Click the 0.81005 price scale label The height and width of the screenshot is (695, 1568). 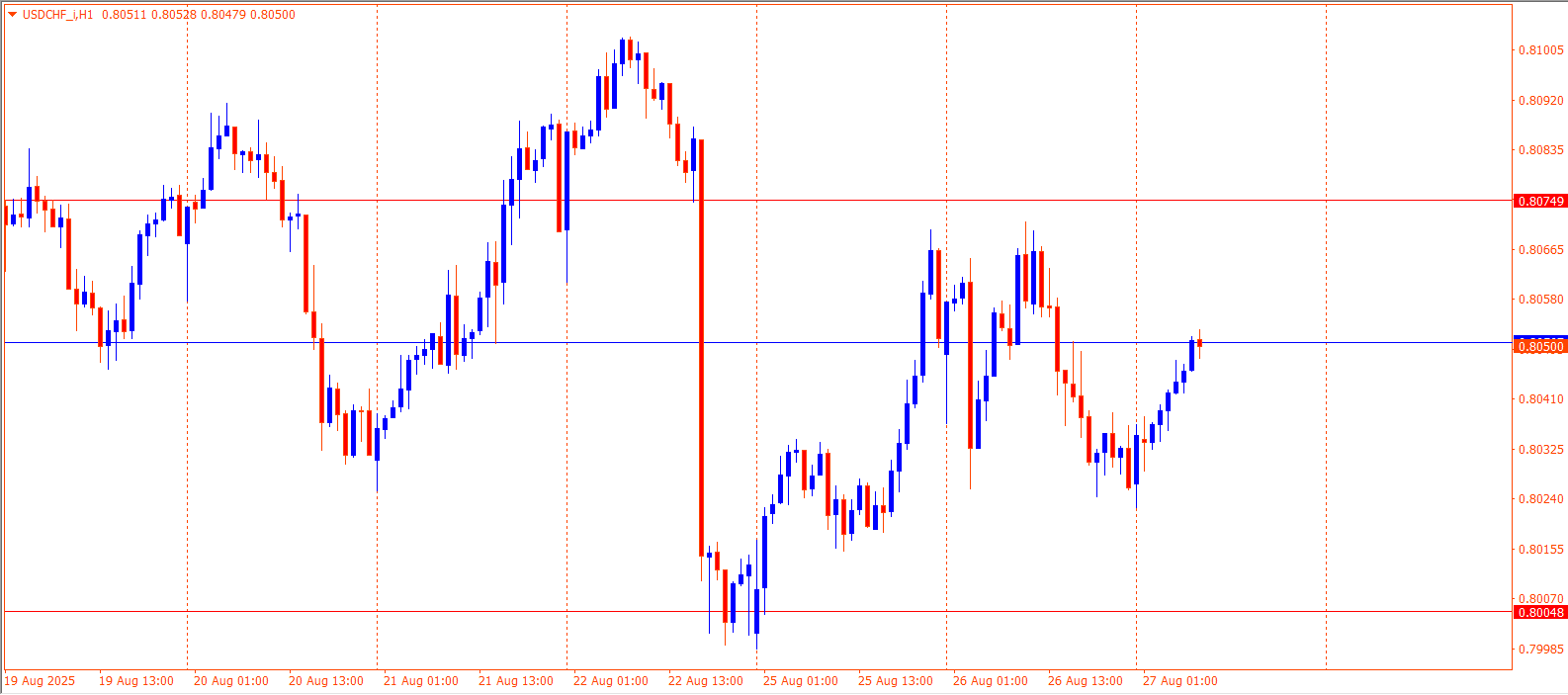tap(1541, 50)
